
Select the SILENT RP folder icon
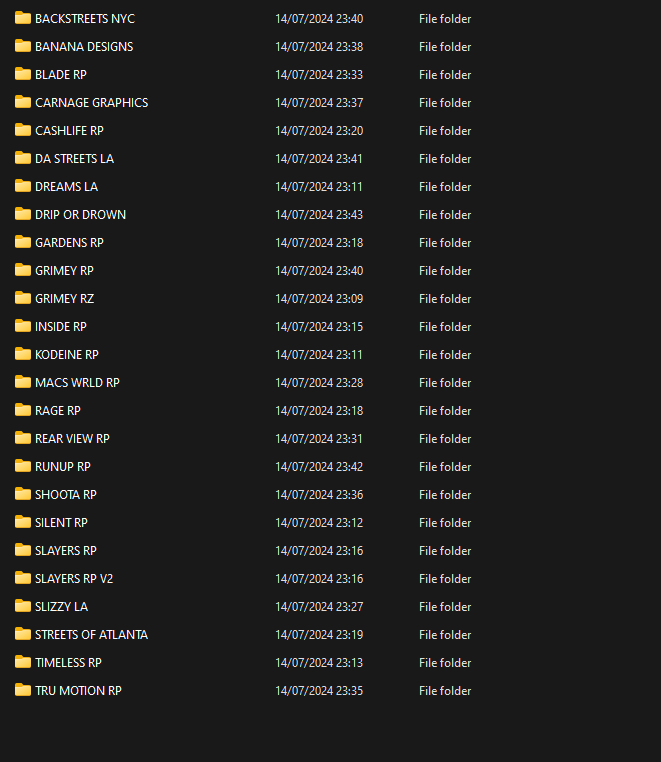(x=23, y=522)
